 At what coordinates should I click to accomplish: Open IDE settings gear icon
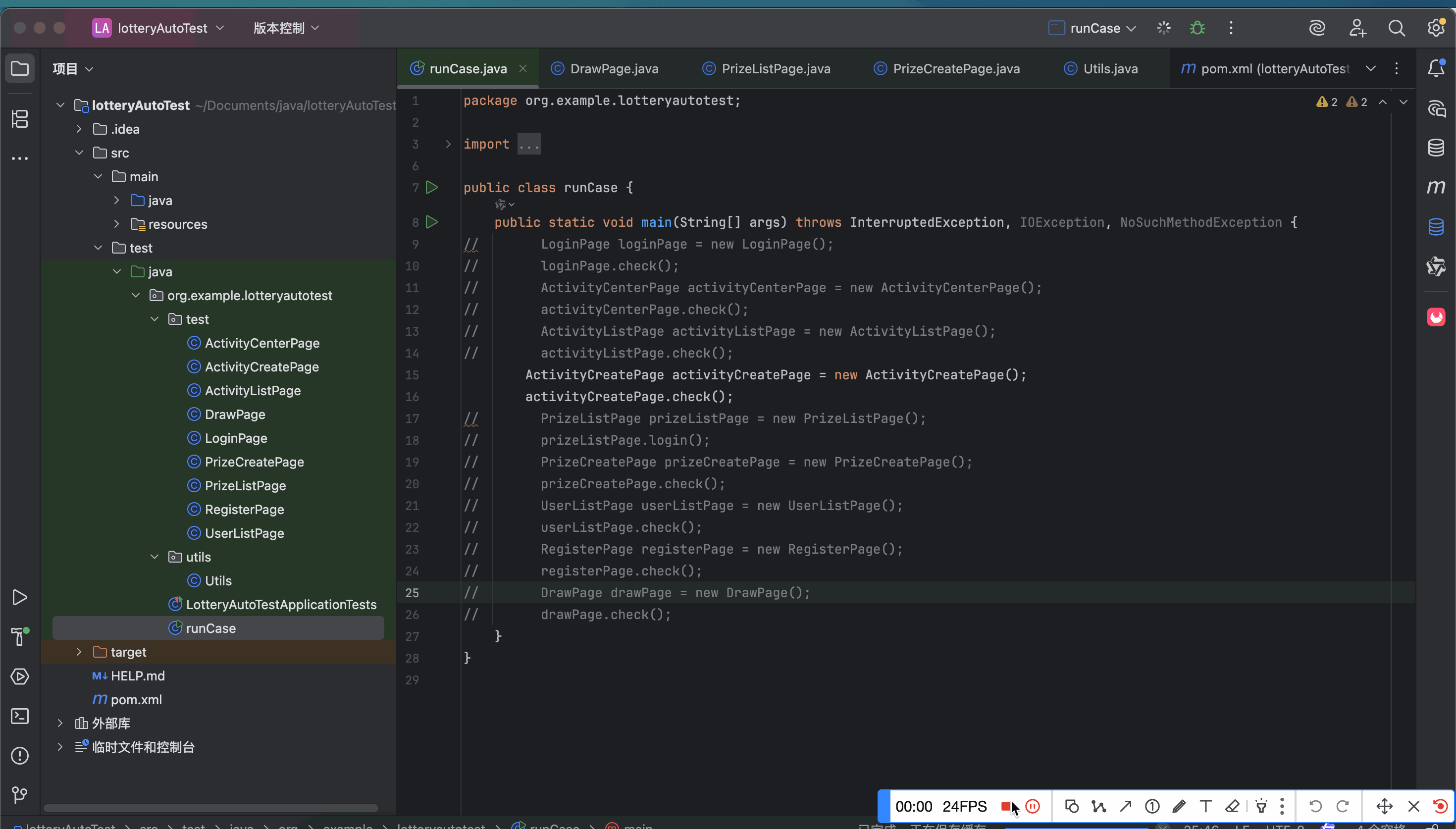tap(1436, 28)
